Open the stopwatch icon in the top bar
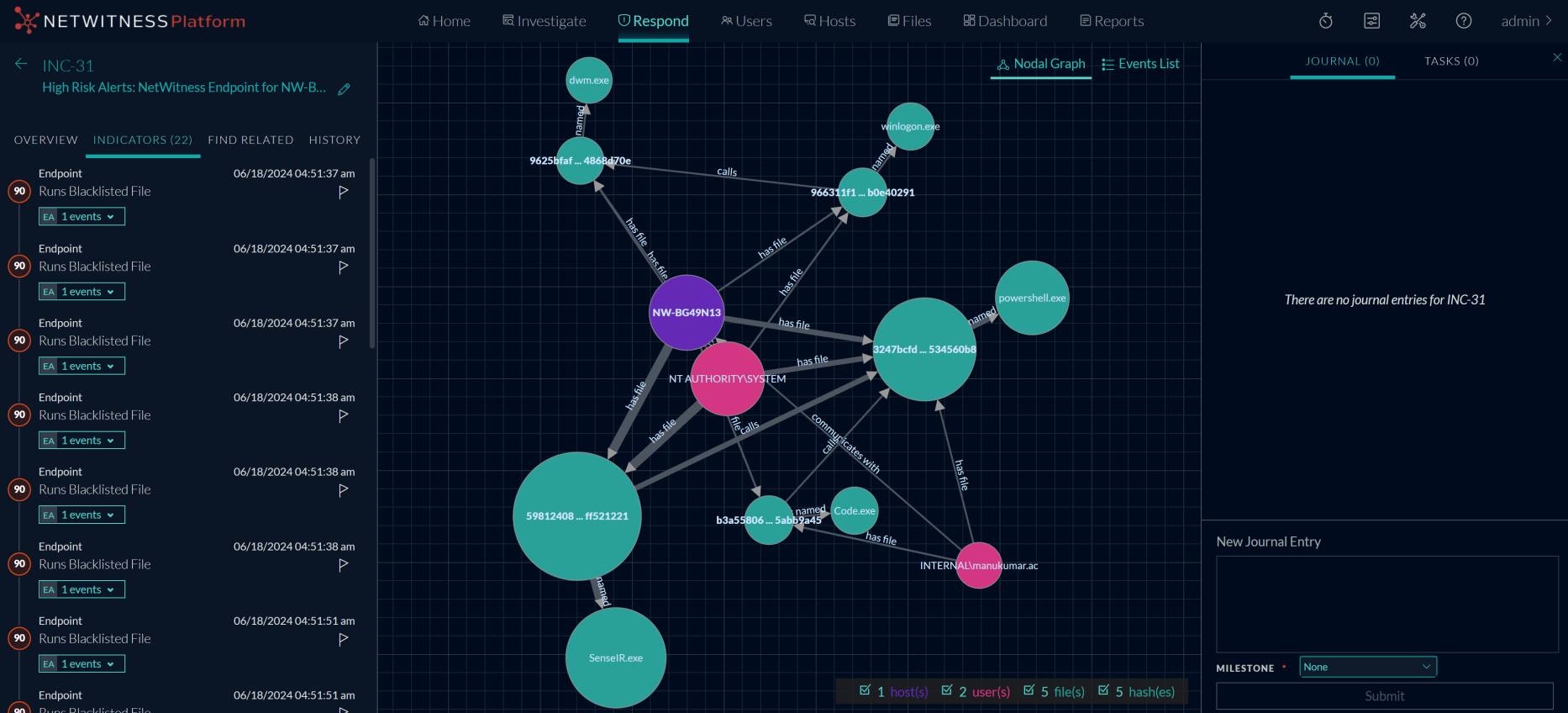 tap(1326, 21)
